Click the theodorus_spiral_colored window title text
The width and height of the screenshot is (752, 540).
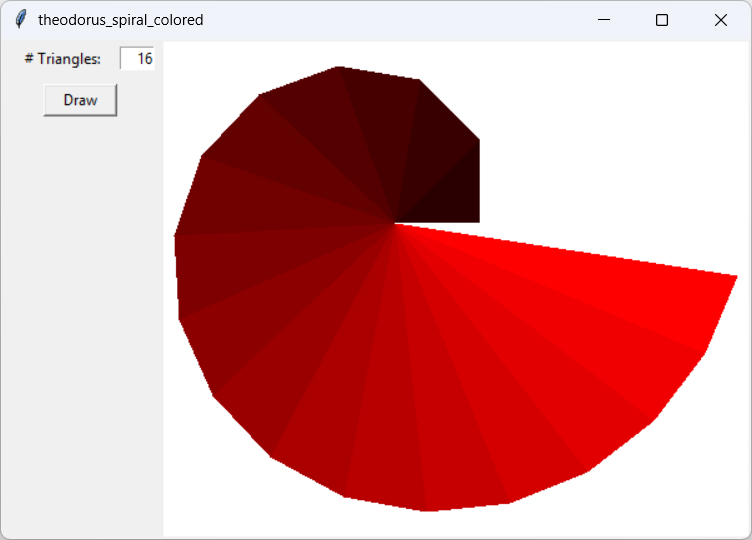[x=120, y=20]
